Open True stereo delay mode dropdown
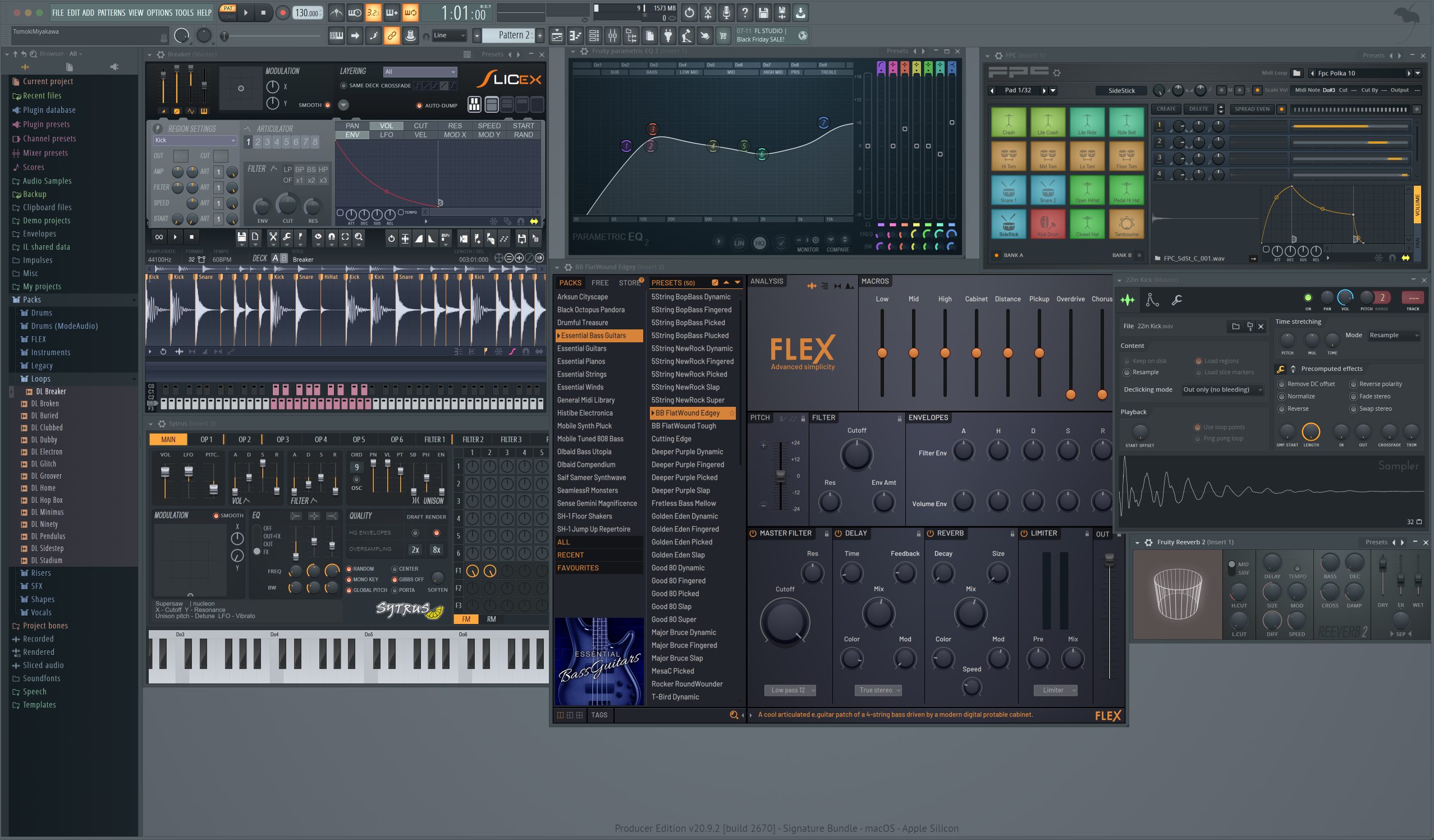Viewport: 1434px width, 840px height. tap(878, 690)
